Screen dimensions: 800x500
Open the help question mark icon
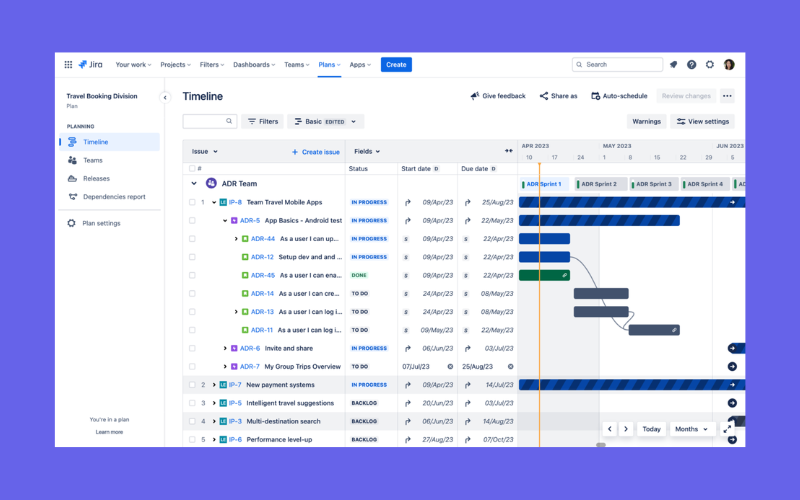(x=691, y=65)
